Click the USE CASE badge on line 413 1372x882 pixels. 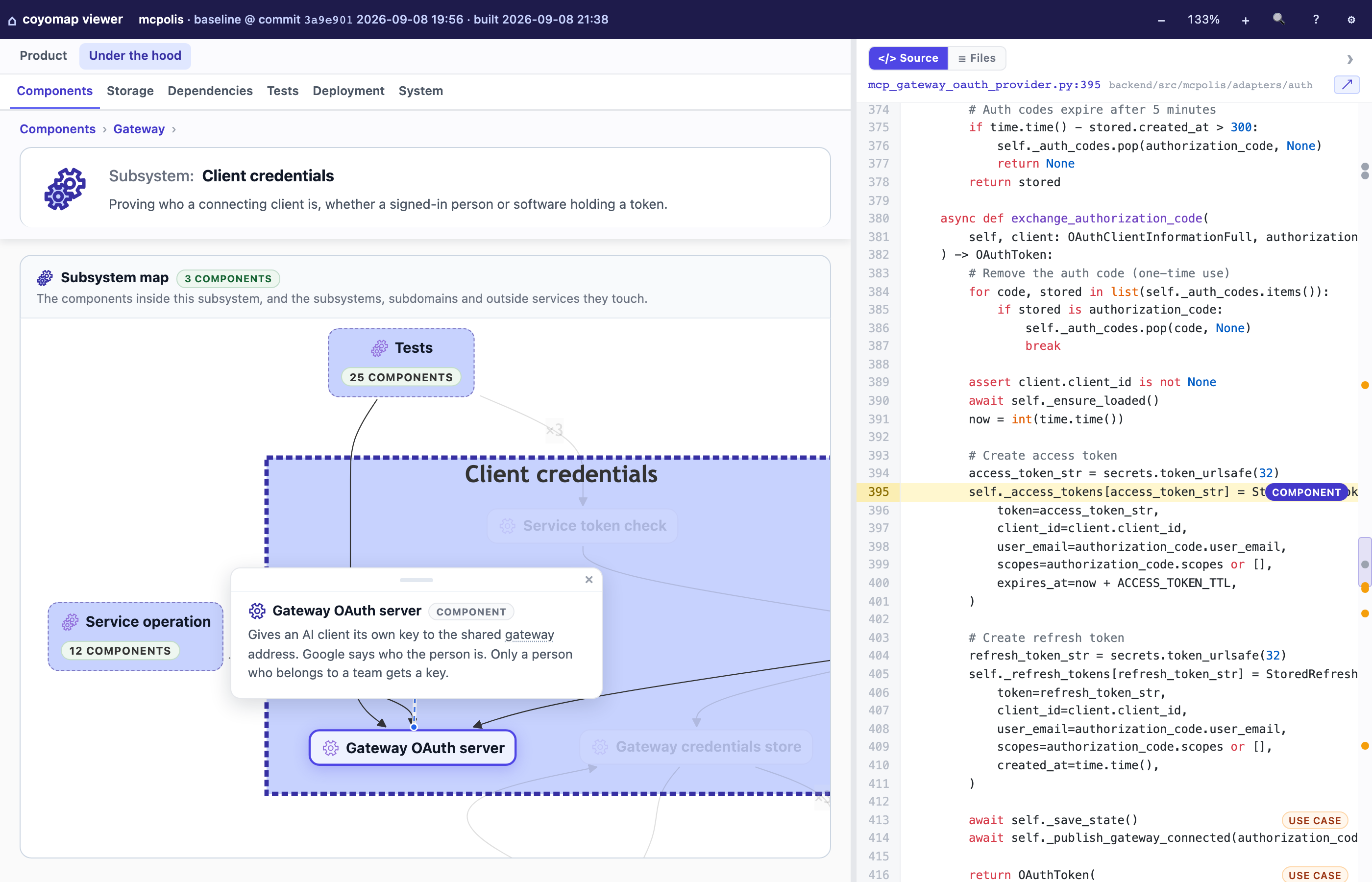click(x=1314, y=820)
